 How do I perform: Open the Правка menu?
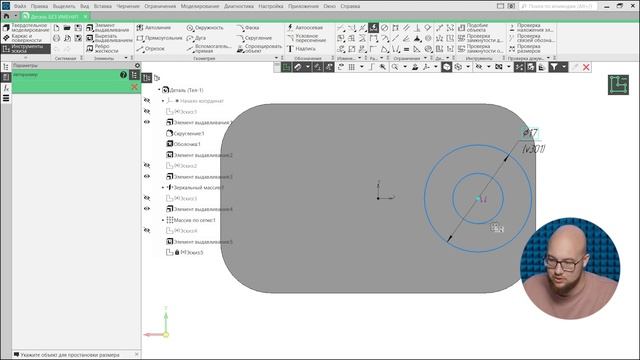tap(39, 6)
